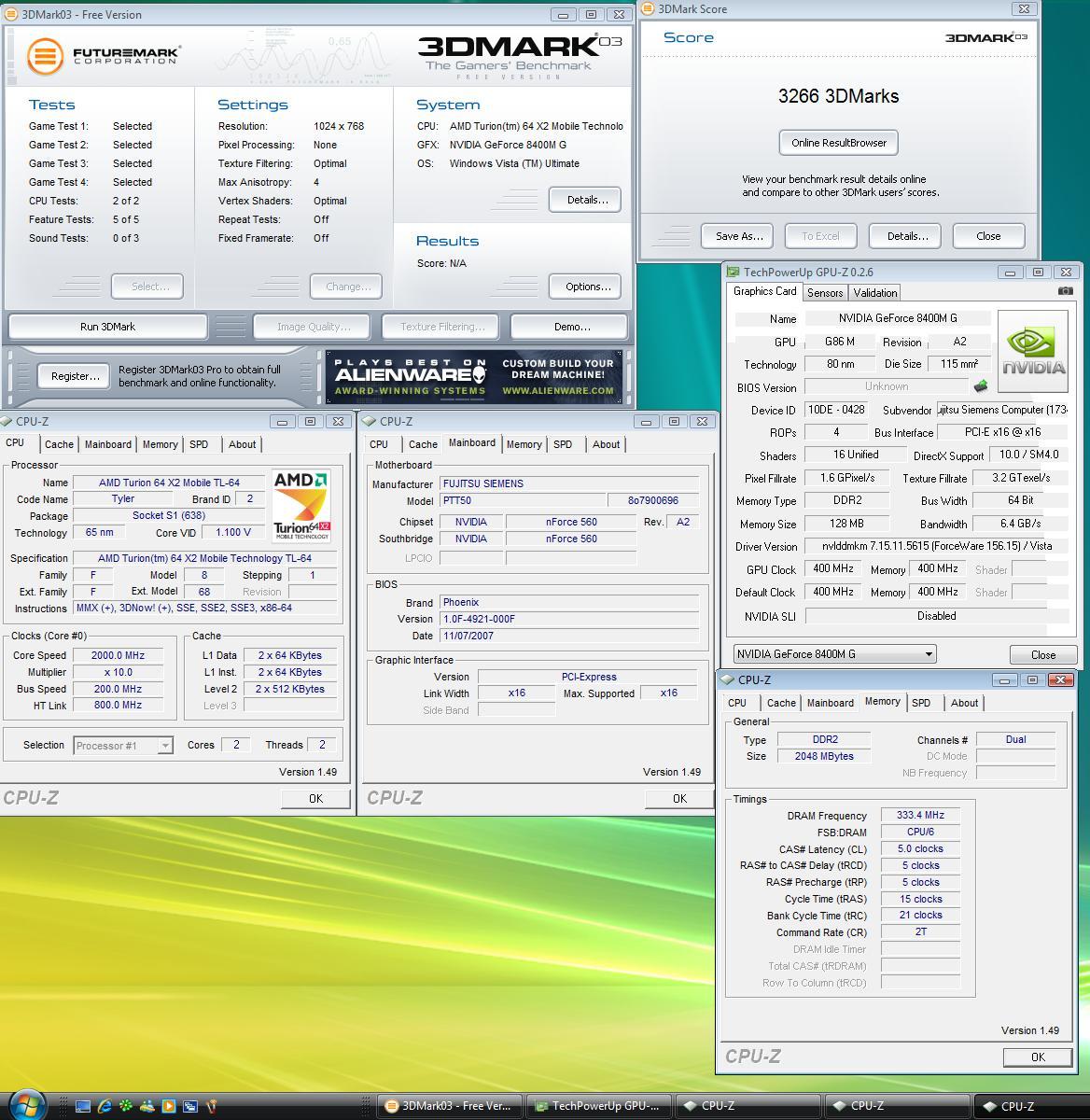The height and width of the screenshot is (1120, 1090).
Task: Click the Switch between windows icon
Action: point(190,1106)
